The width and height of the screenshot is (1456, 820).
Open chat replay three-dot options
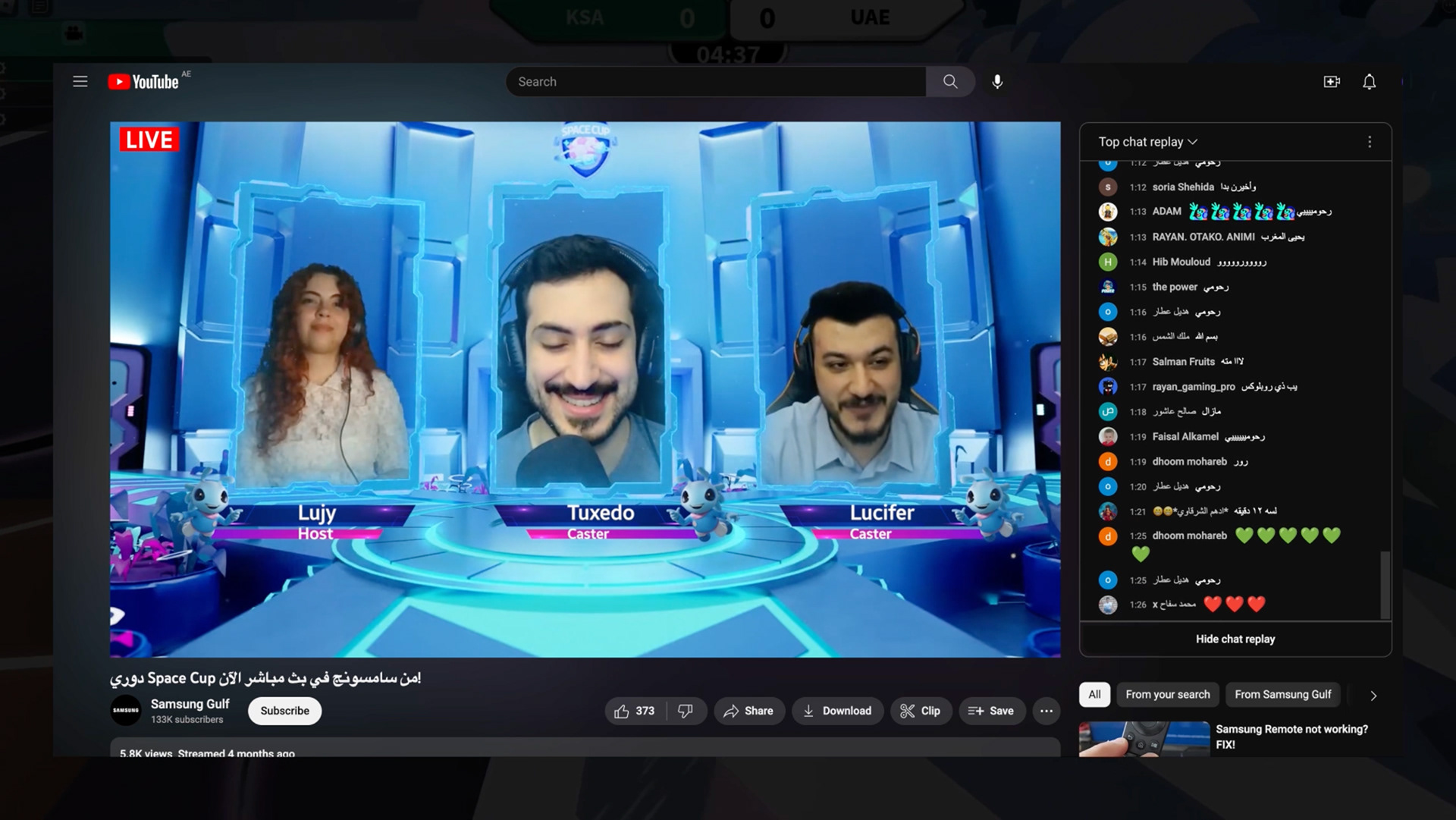(1370, 142)
